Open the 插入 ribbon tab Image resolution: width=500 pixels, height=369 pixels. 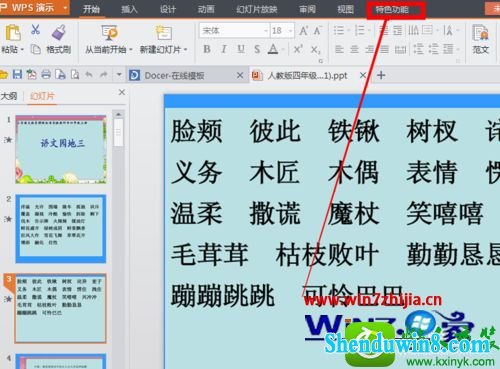[x=129, y=9]
